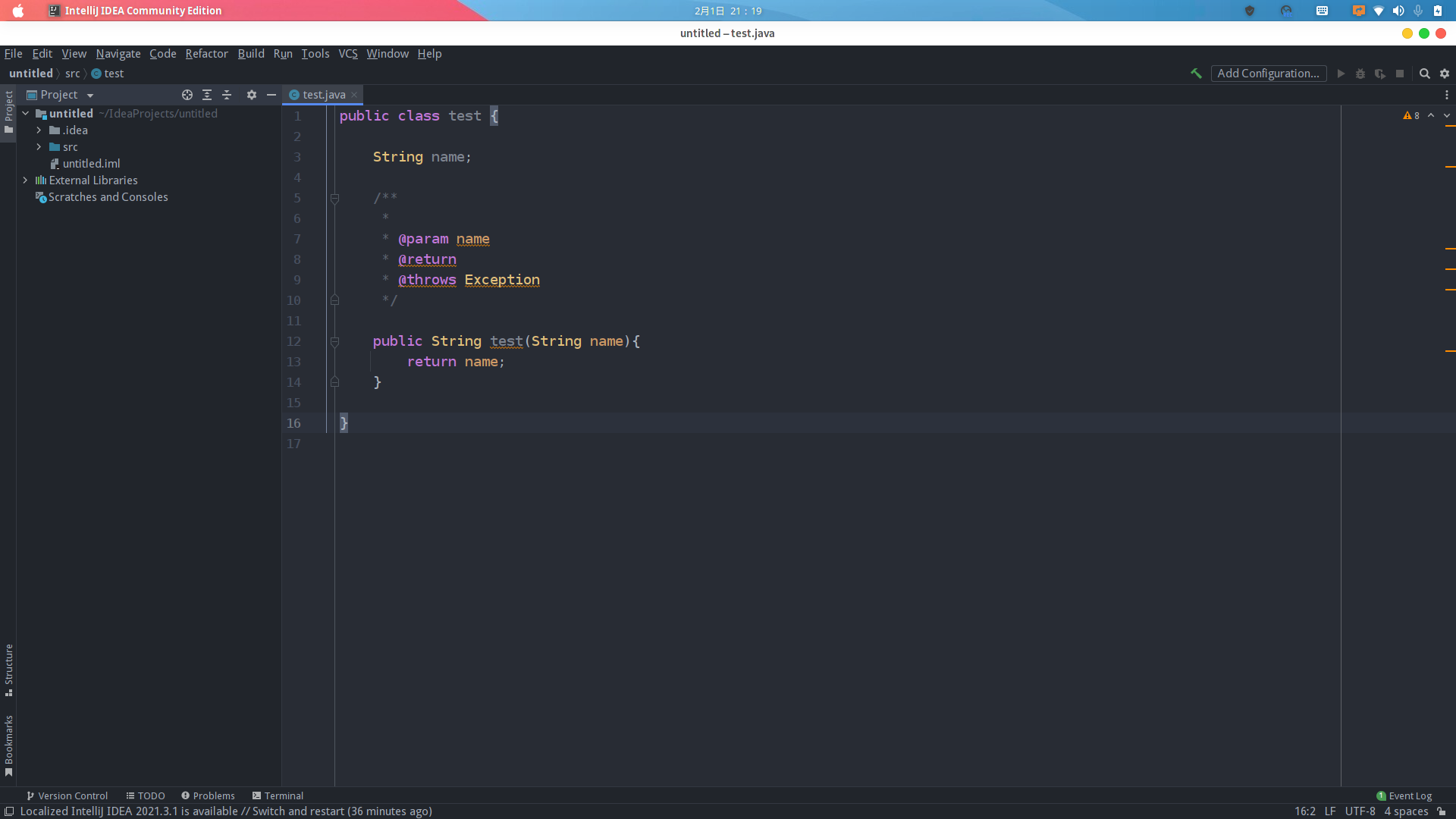The height and width of the screenshot is (819, 1456).
Task: Click the read-only lock icon in status bar
Action: tap(1442, 811)
